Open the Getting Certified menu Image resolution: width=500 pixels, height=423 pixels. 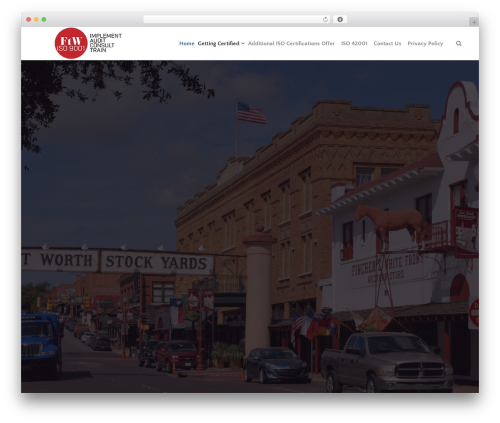tap(218, 43)
